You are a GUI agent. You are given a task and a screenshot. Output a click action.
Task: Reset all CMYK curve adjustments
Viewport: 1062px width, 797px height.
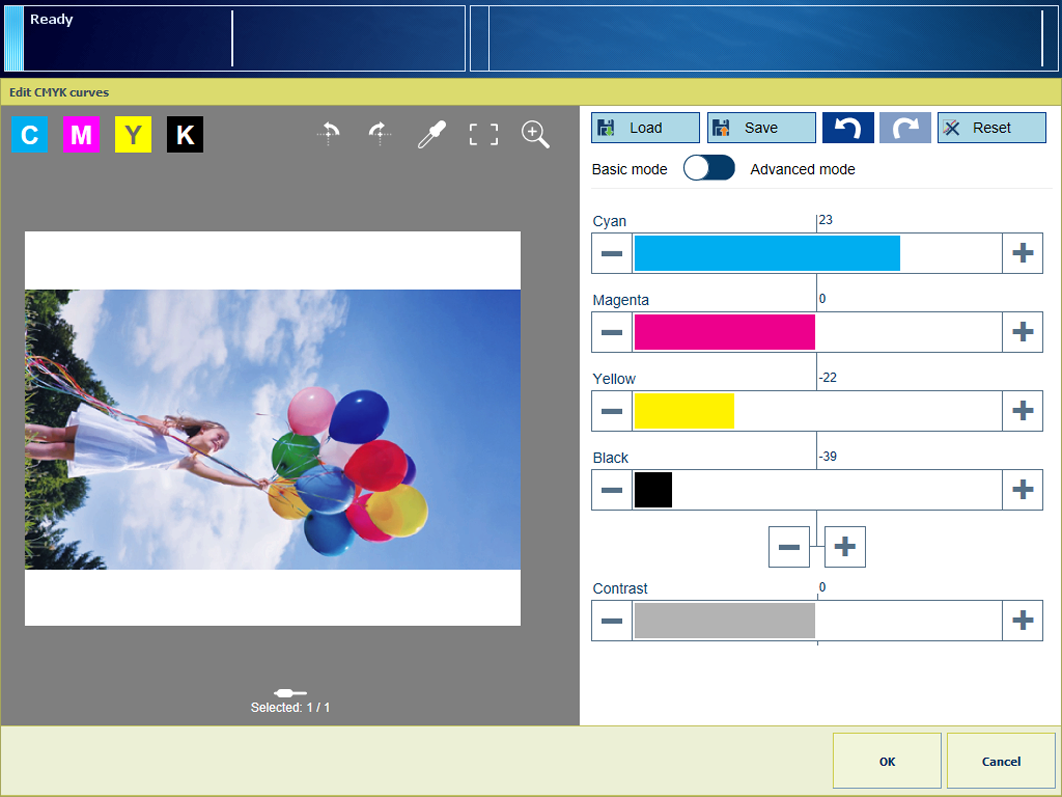coord(991,128)
